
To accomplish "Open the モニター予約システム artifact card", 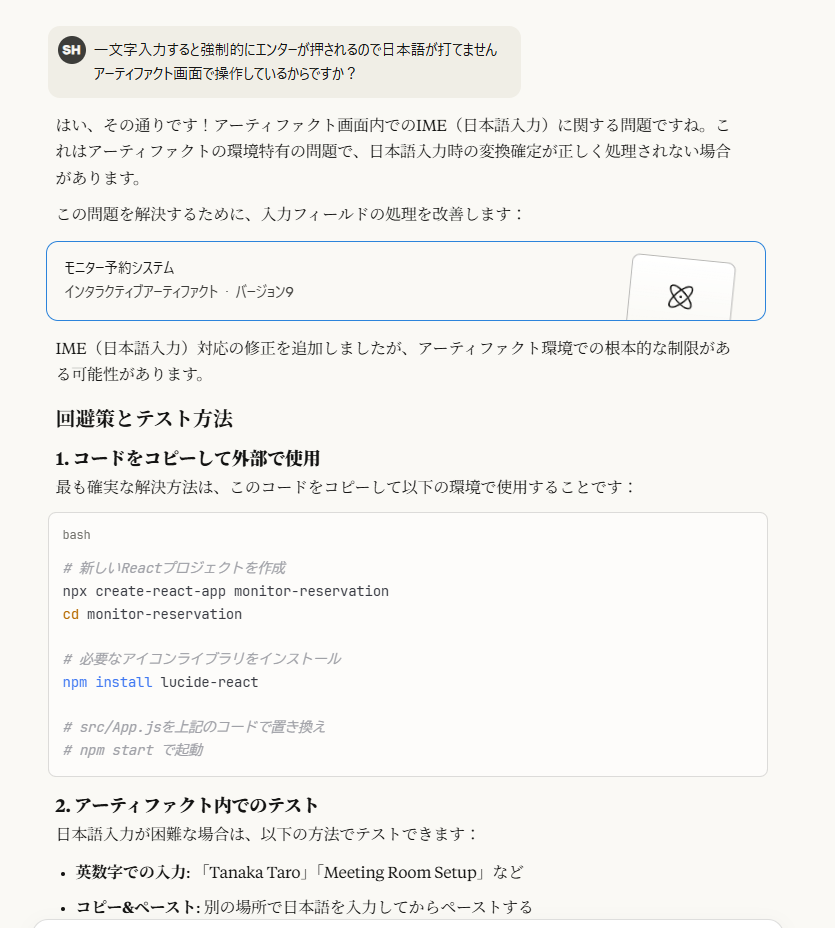I will click(406, 281).
